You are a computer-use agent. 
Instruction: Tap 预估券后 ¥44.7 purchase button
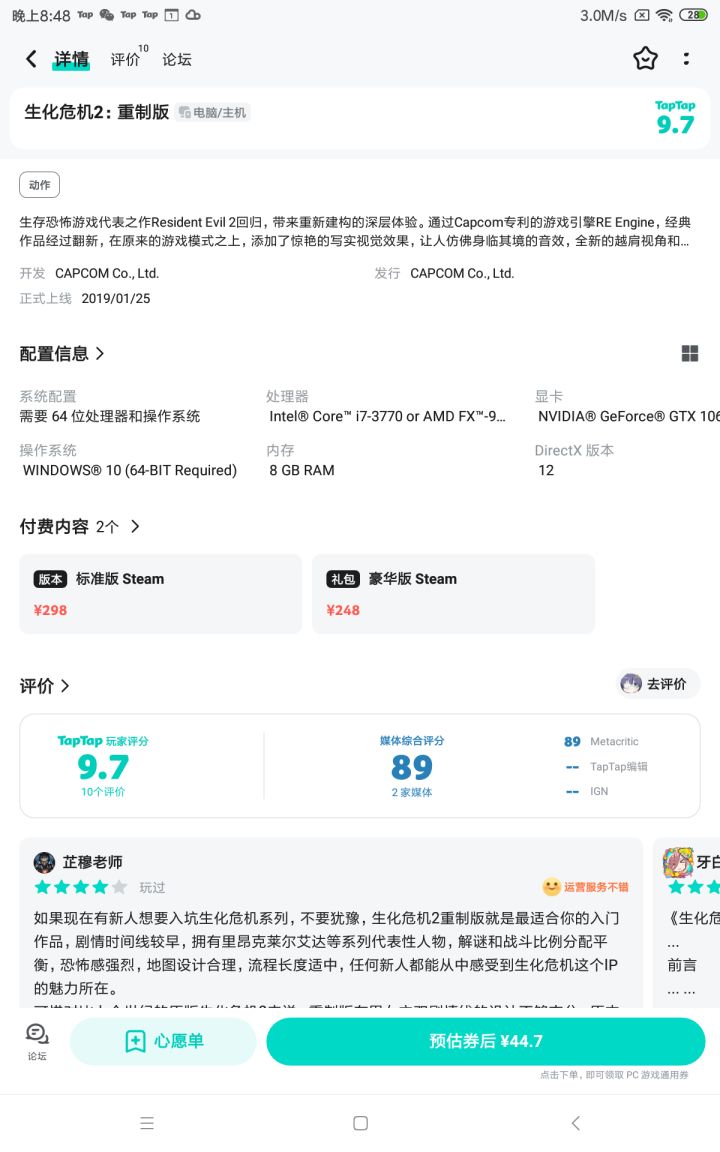pyautogui.click(x=486, y=1041)
